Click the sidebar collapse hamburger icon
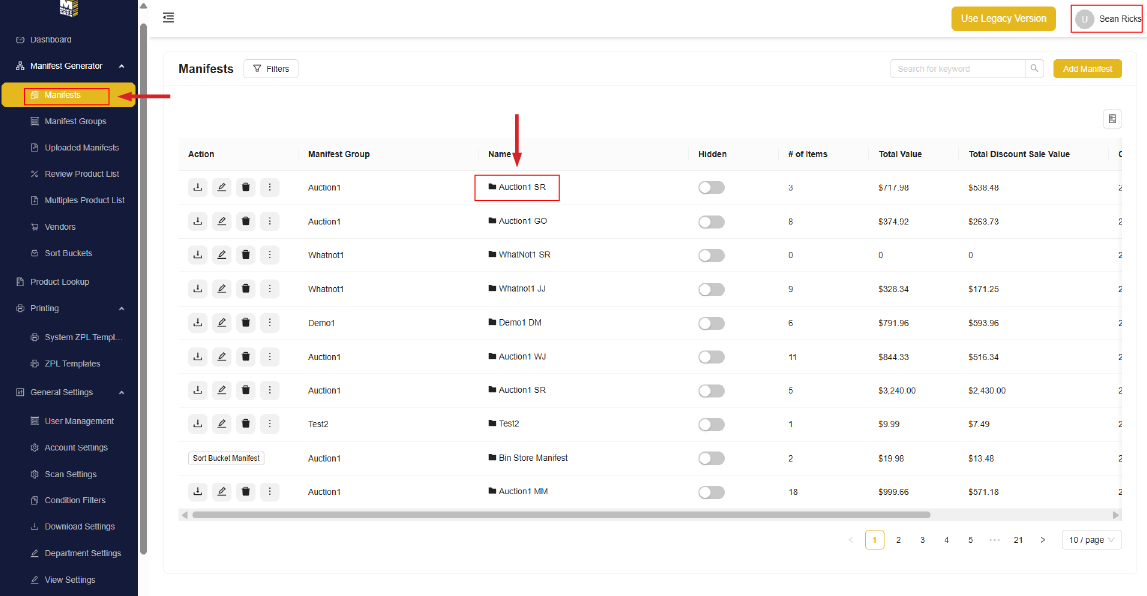This screenshot has height=596, width=1147. (168, 18)
